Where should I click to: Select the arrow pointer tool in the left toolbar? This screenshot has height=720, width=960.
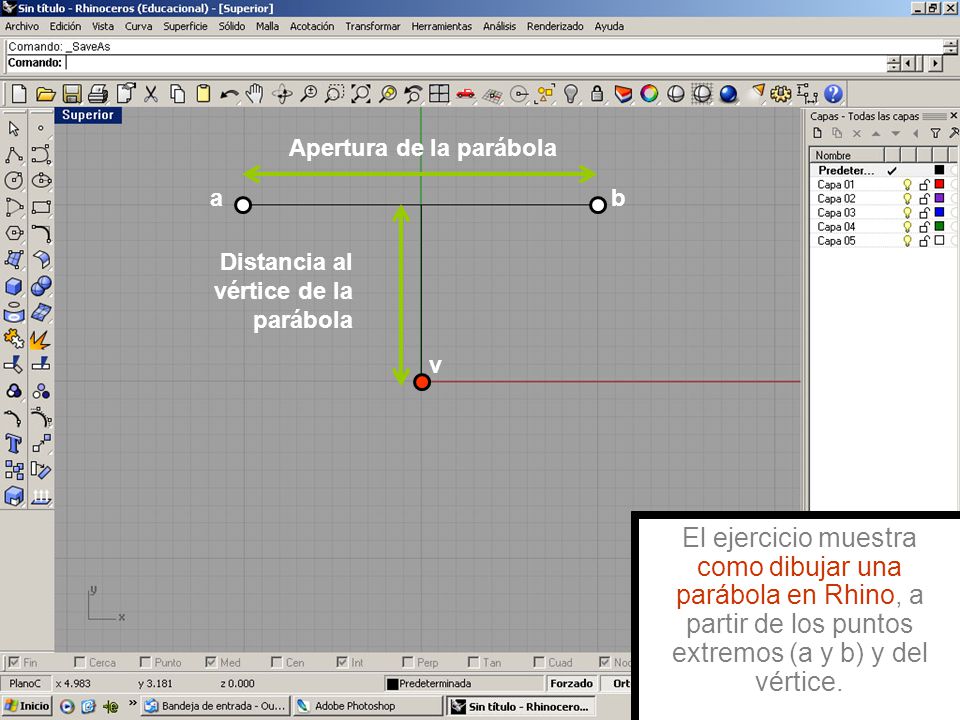(13, 128)
